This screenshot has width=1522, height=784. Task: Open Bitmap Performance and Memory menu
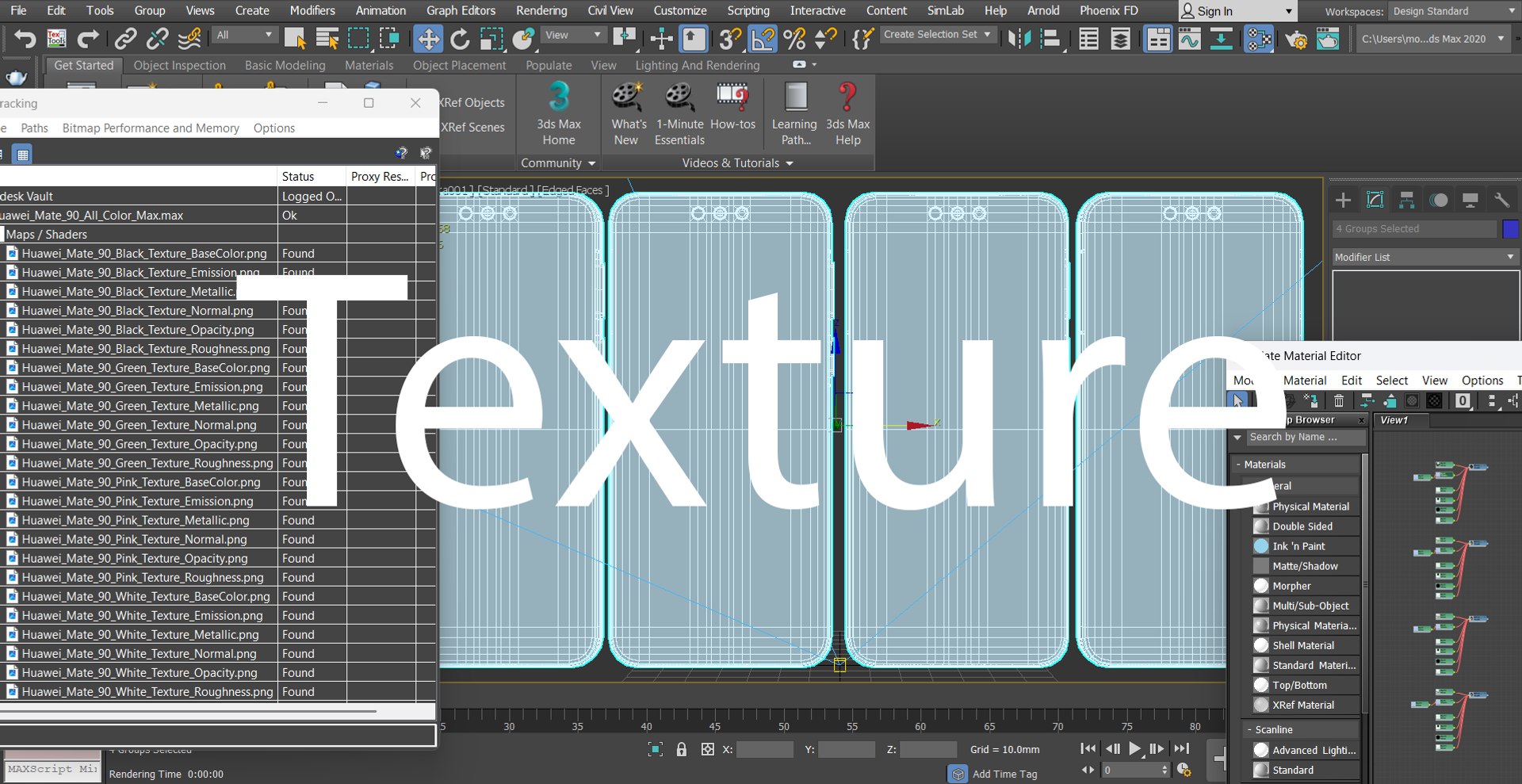151,128
